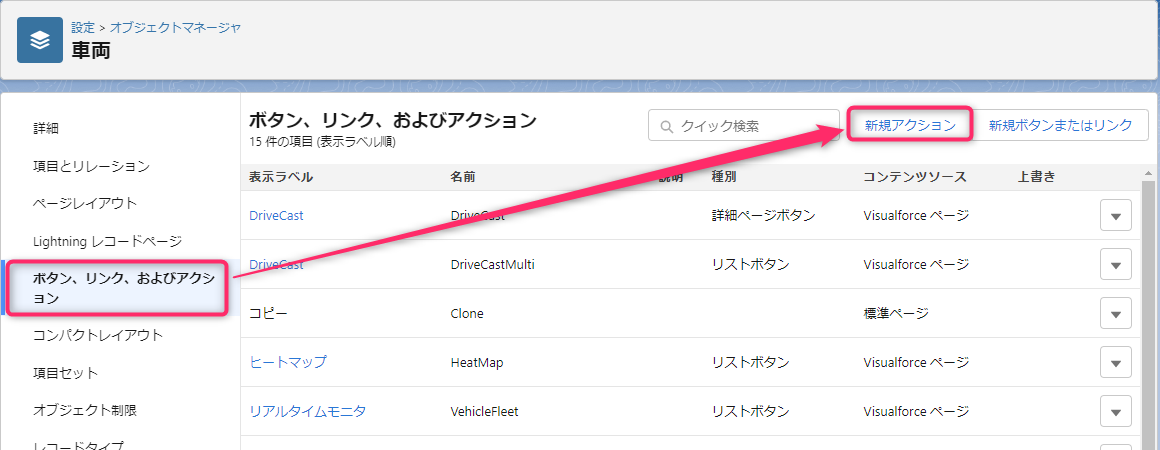The image size is (1160, 450).
Task: Click the 詳細ページボタン type cell
Action: pos(763,215)
